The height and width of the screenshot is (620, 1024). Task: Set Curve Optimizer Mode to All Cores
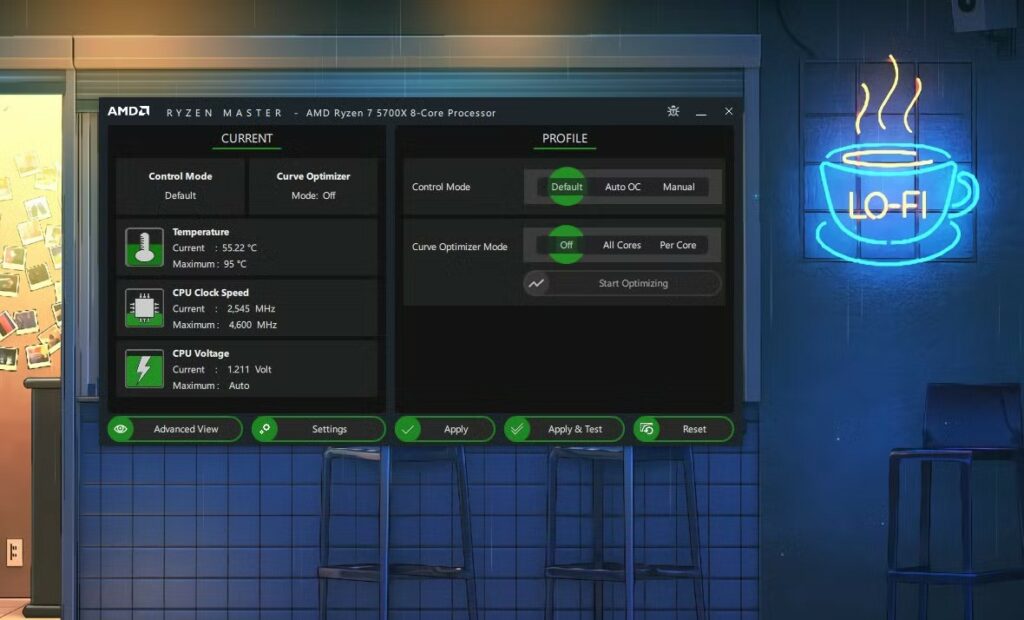622,245
